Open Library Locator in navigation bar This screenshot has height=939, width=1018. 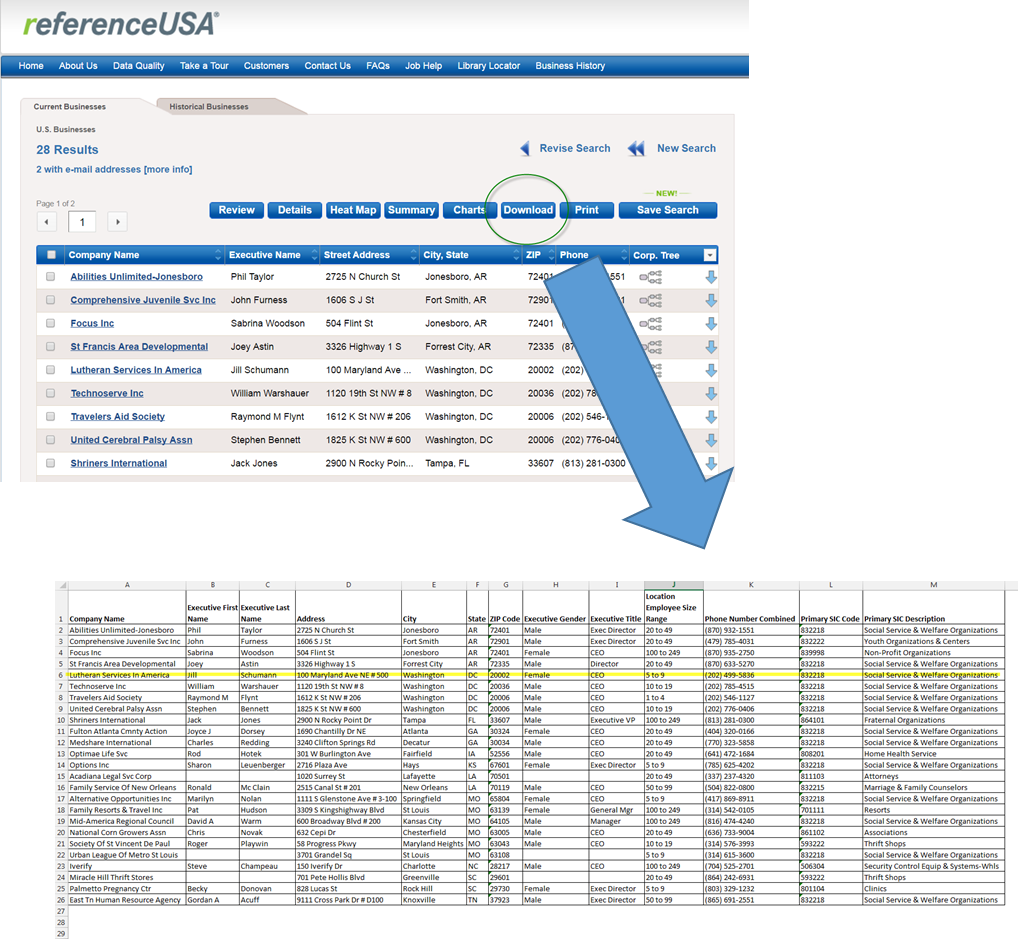[488, 66]
